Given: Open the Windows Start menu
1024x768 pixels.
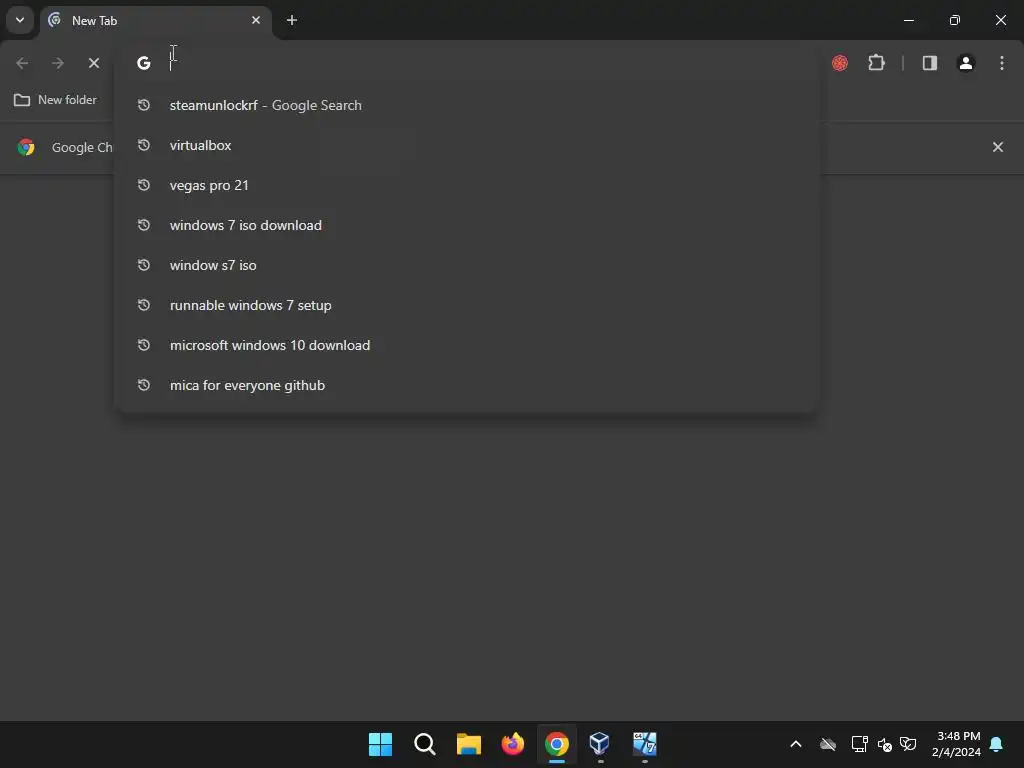Looking at the screenshot, I should pos(380,744).
